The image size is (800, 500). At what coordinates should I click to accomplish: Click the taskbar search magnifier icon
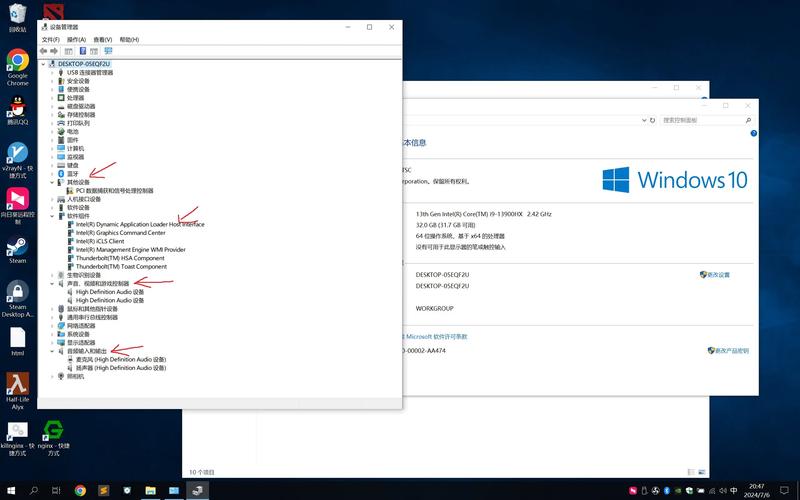[x=34, y=490]
